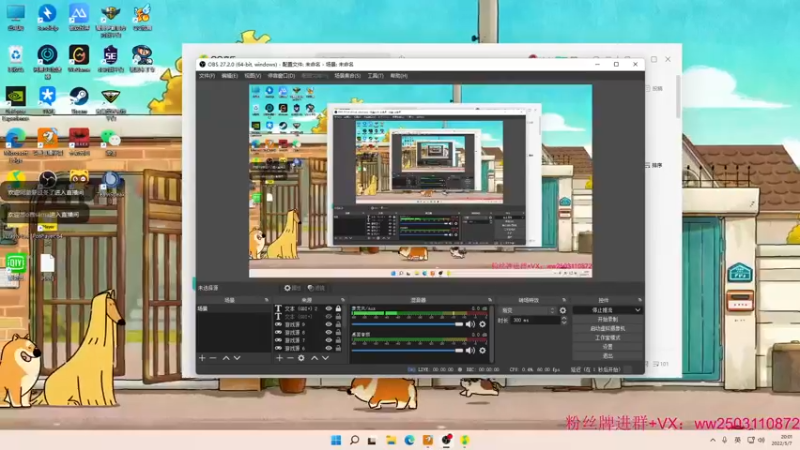
Task: Toggle lock on game source 9
Action: (338, 324)
